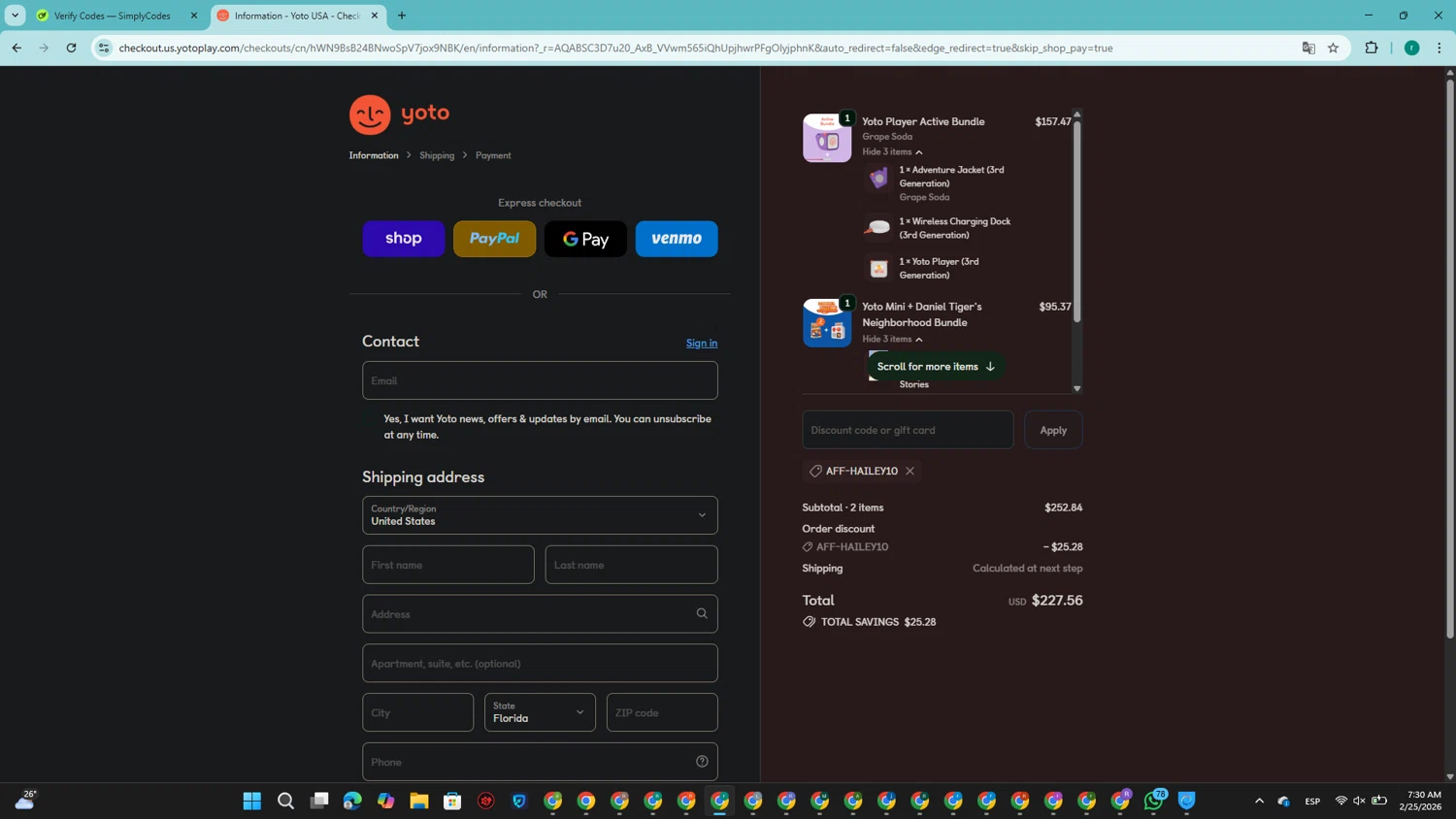Open the Windows Start menu
Viewport: 1456px width, 819px height.
tap(252, 801)
